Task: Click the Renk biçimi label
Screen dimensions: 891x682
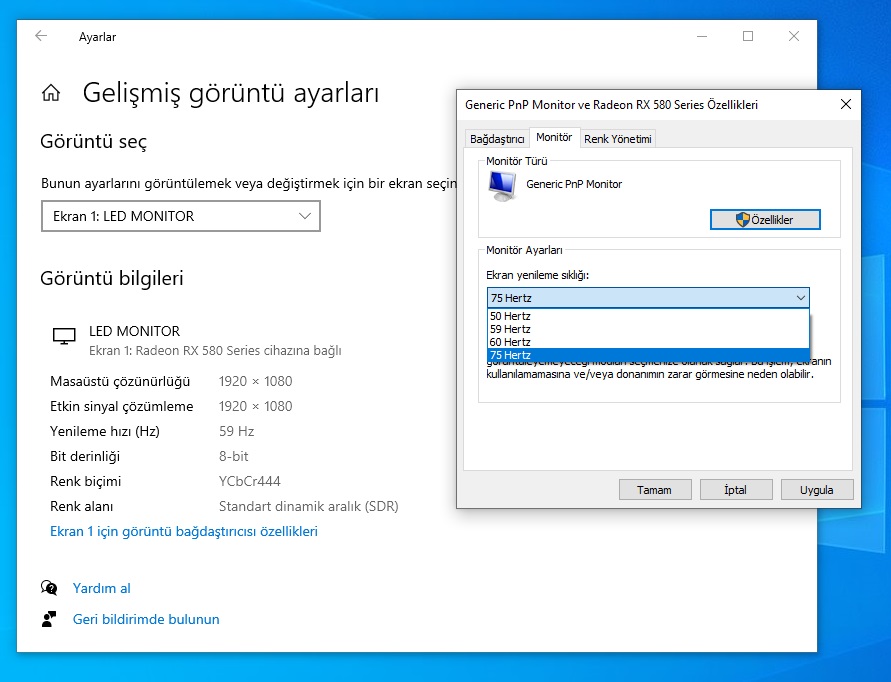Action: coord(86,481)
